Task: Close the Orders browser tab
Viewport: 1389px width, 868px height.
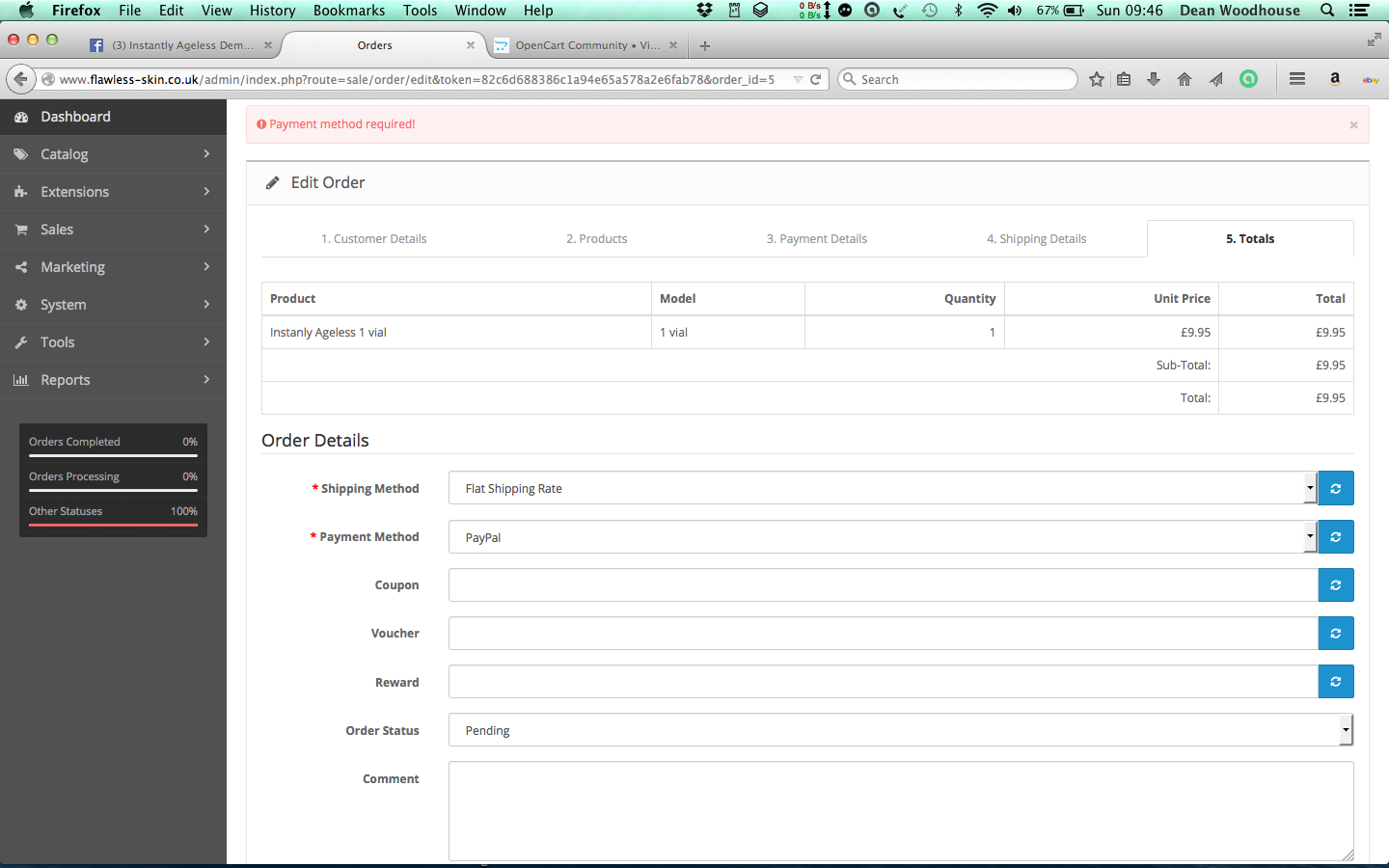Action: tap(471, 45)
